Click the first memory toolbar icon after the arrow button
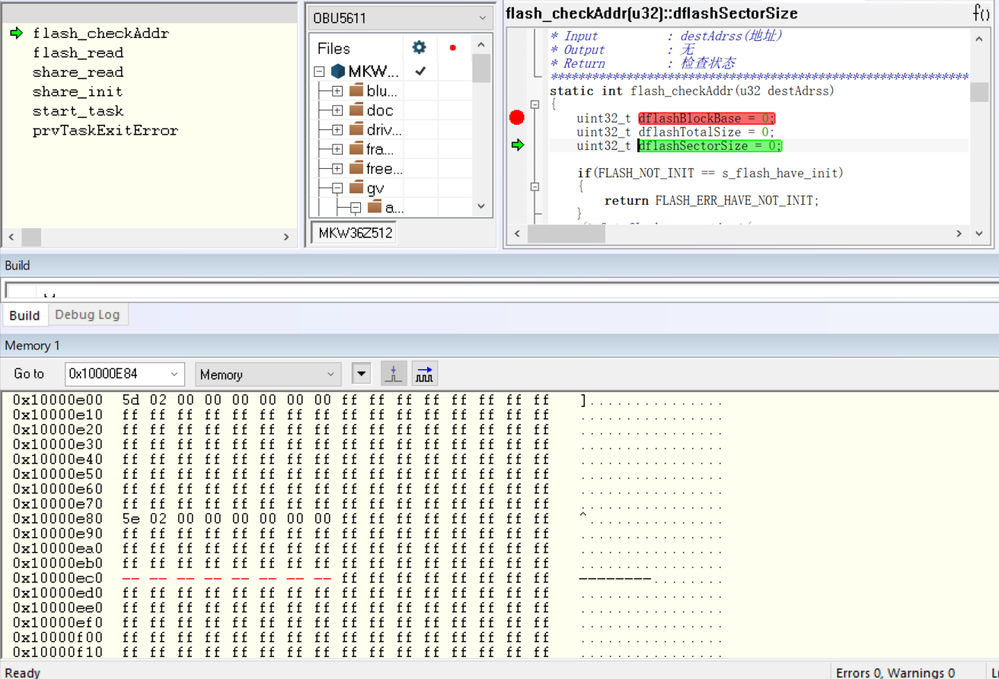 tap(393, 374)
